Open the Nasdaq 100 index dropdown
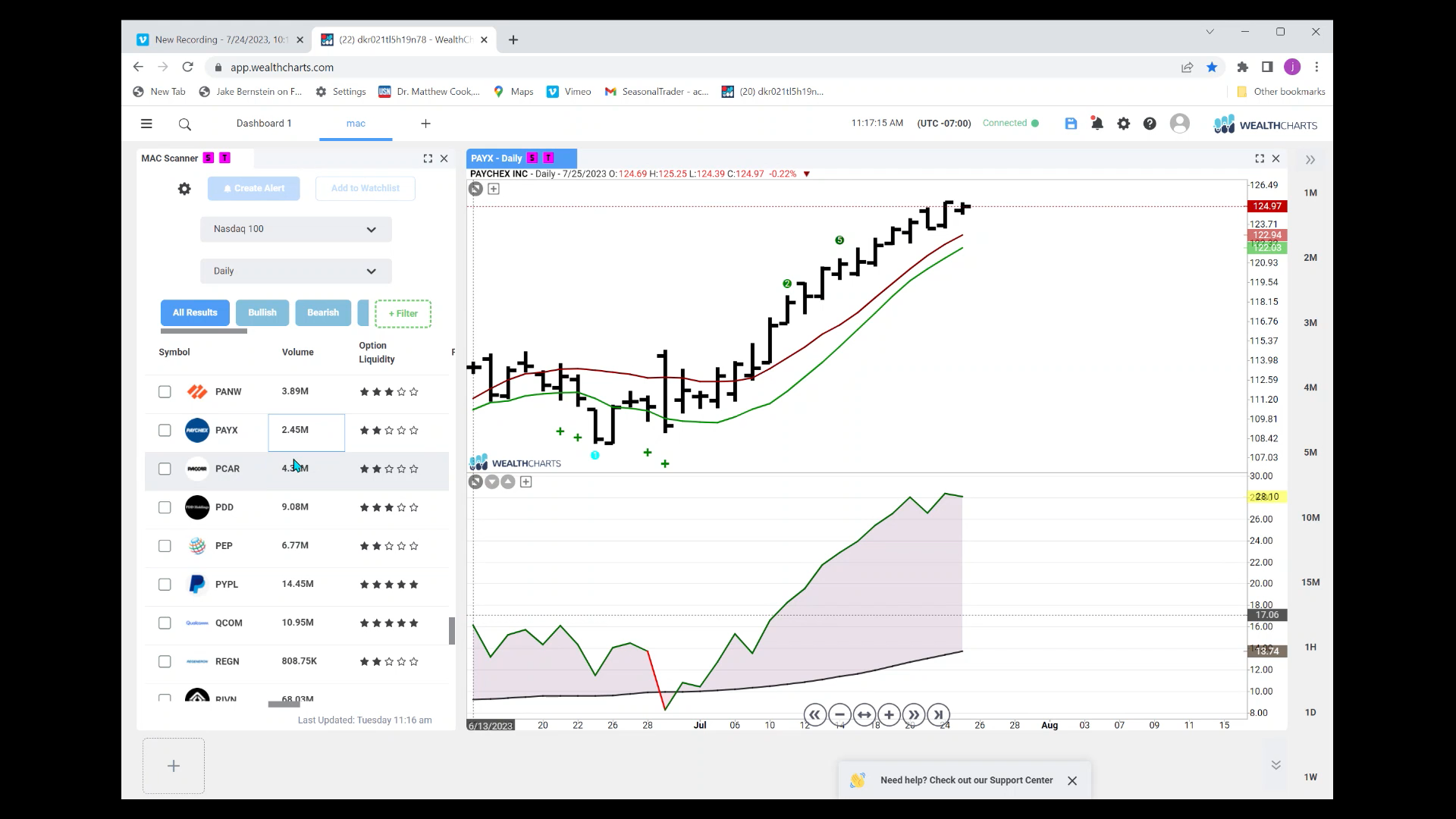1456x819 pixels. tap(296, 229)
